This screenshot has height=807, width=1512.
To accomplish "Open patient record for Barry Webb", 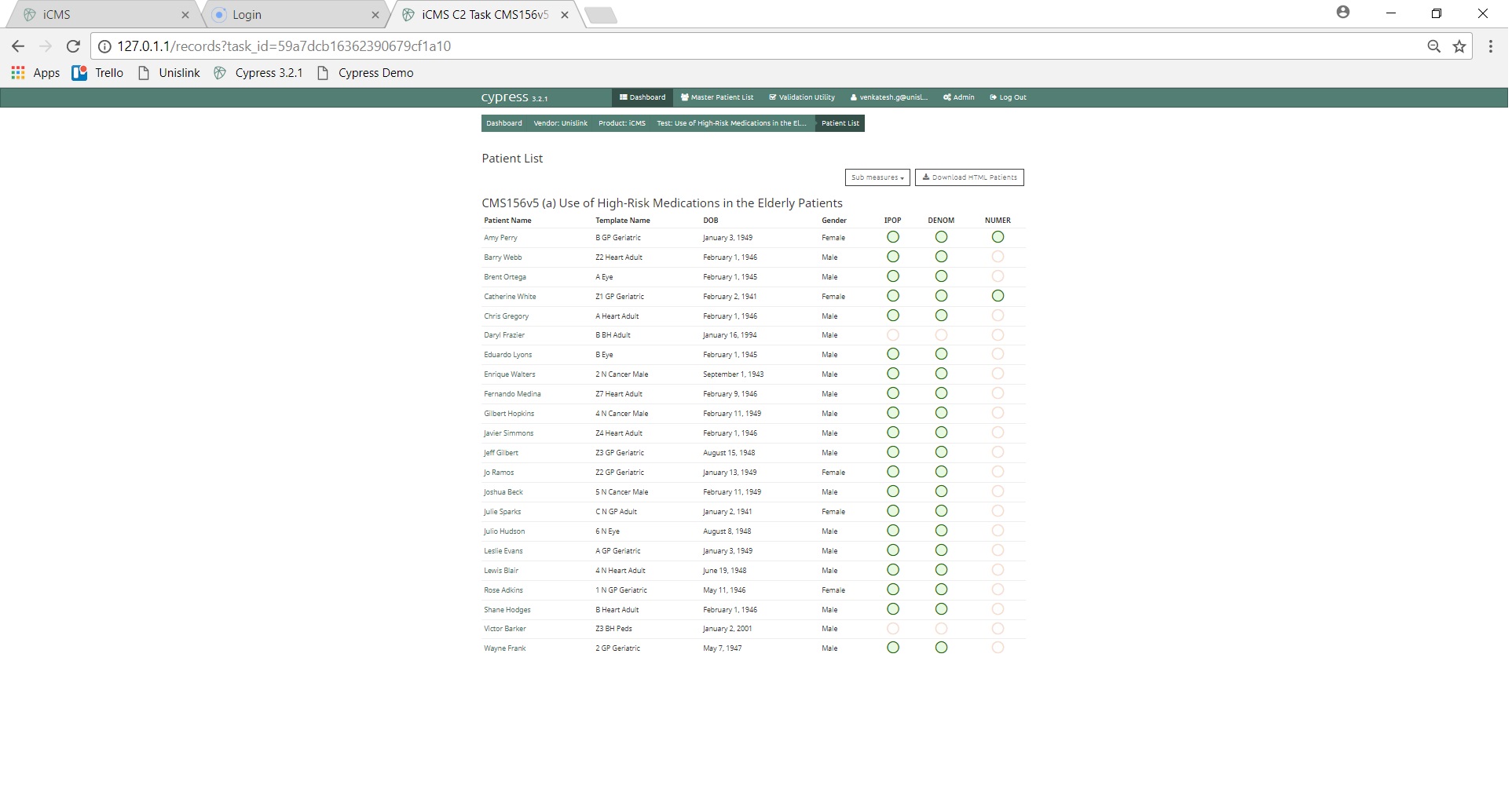I will (x=503, y=257).
